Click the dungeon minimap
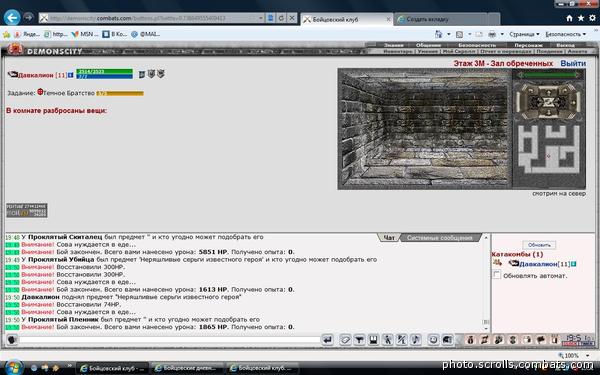This screenshot has width=600, height=375. click(x=548, y=149)
